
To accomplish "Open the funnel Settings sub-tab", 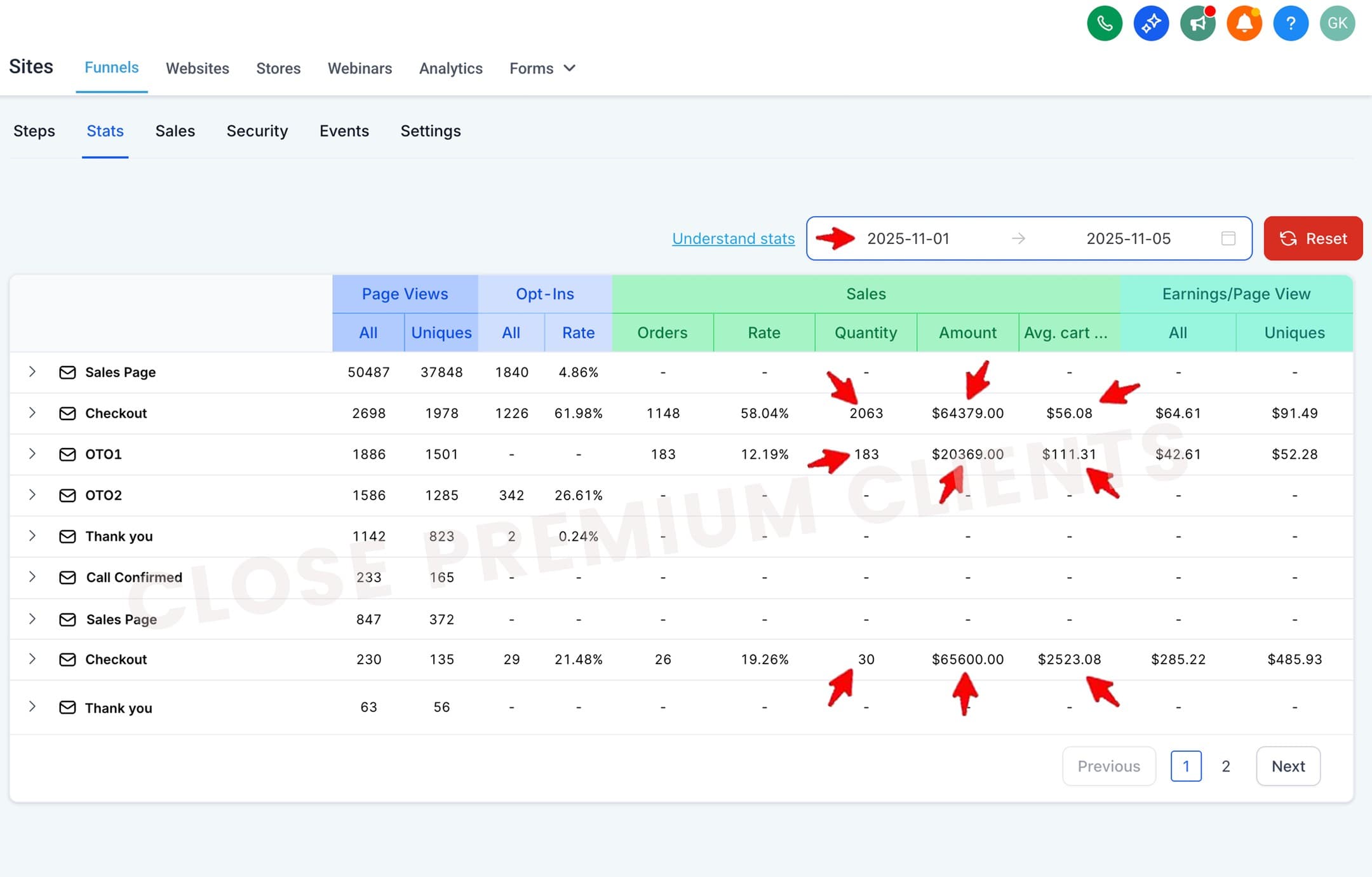I will tap(431, 131).
